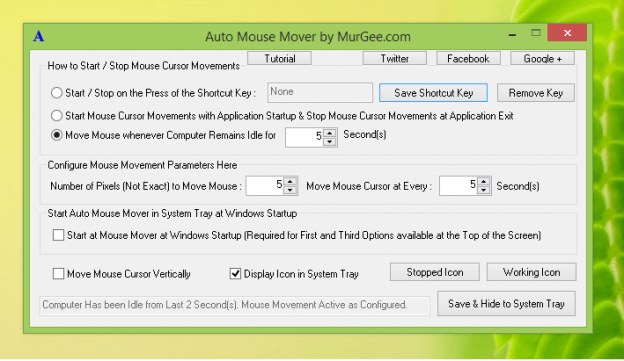This screenshot has width=624, height=361.
Task: Click Number of Pixels value field
Action: click(x=265, y=186)
